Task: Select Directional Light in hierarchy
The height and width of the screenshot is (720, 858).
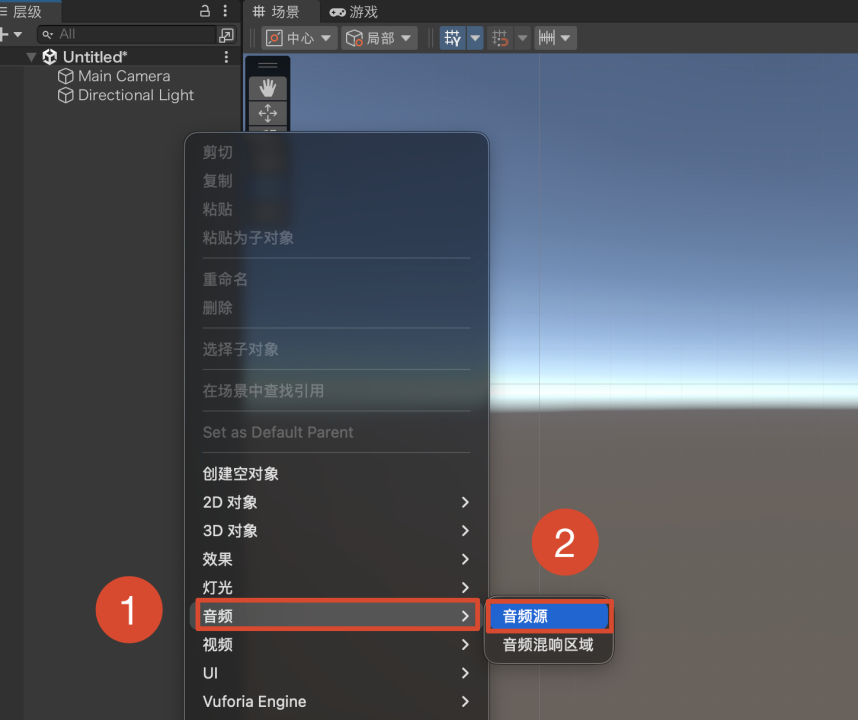Action: pos(136,95)
